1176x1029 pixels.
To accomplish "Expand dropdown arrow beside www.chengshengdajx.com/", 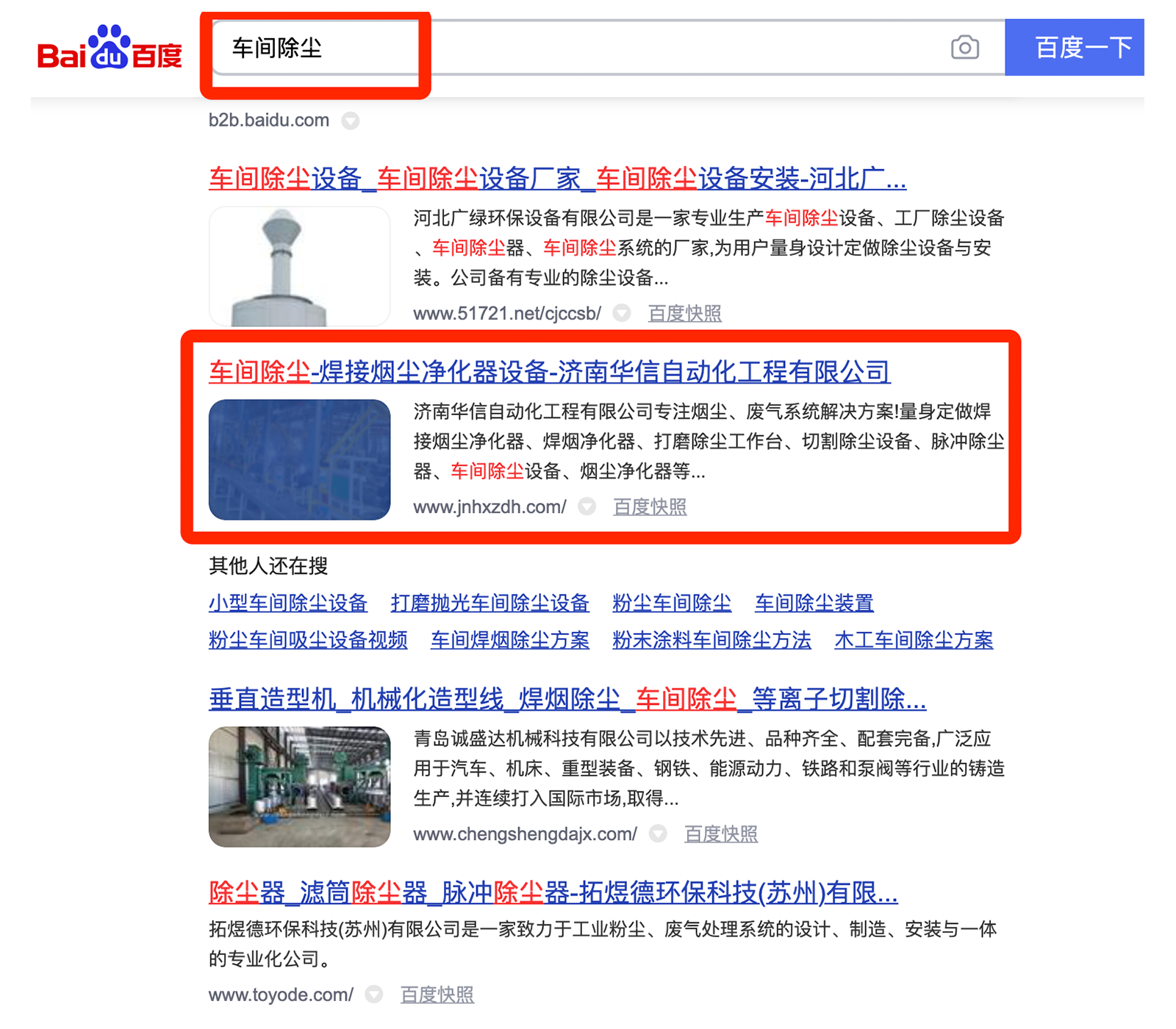I will pos(658,833).
